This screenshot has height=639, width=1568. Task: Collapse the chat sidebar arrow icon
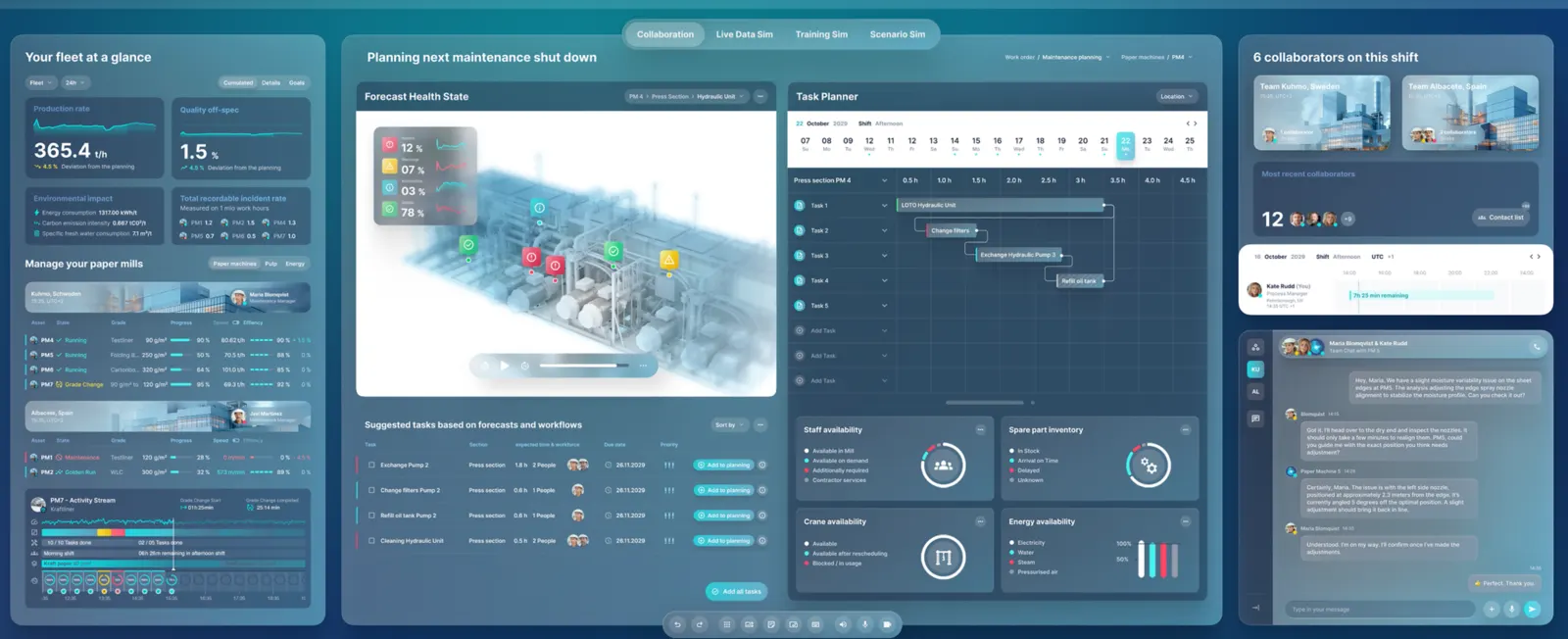tap(1255, 608)
